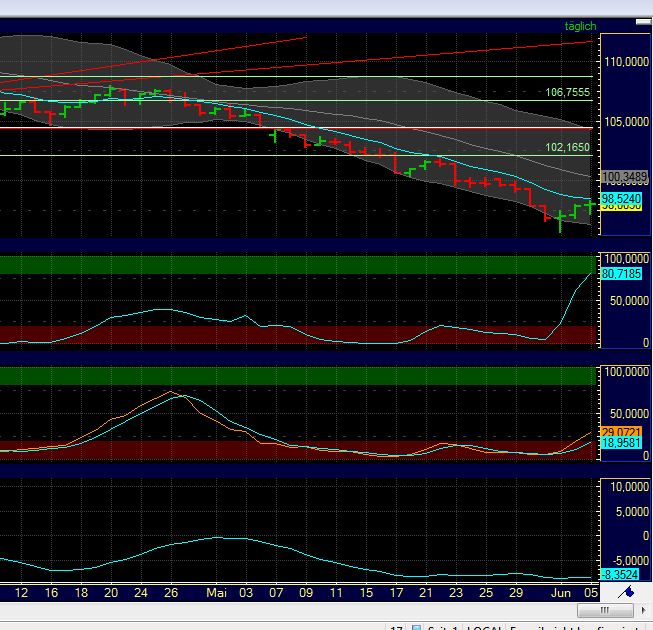Screen dimensions: 653x630
Task: Click the '20' date label on the time axis
Action: [111, 592]
